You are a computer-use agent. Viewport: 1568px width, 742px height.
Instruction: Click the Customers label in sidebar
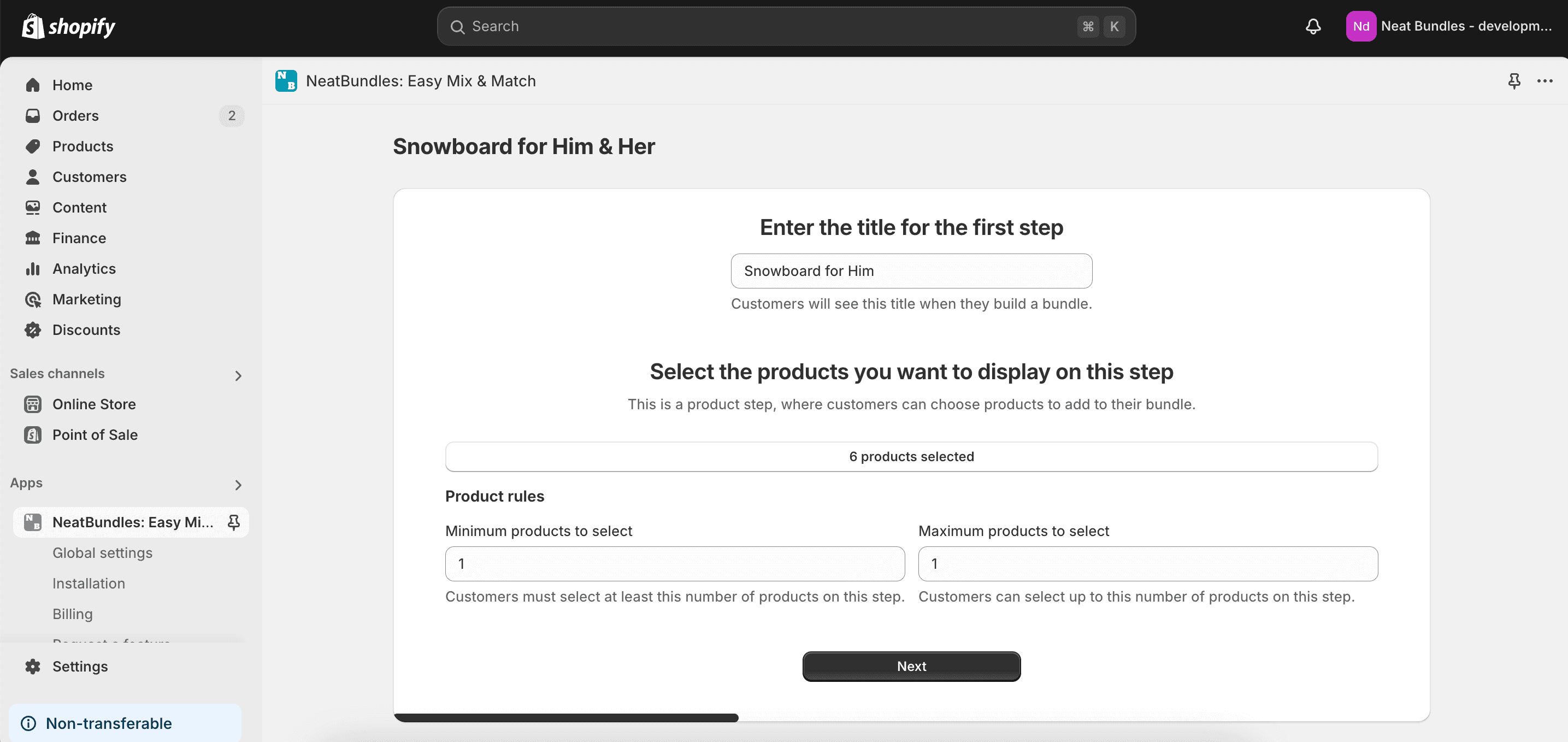(x=90, y=177)
